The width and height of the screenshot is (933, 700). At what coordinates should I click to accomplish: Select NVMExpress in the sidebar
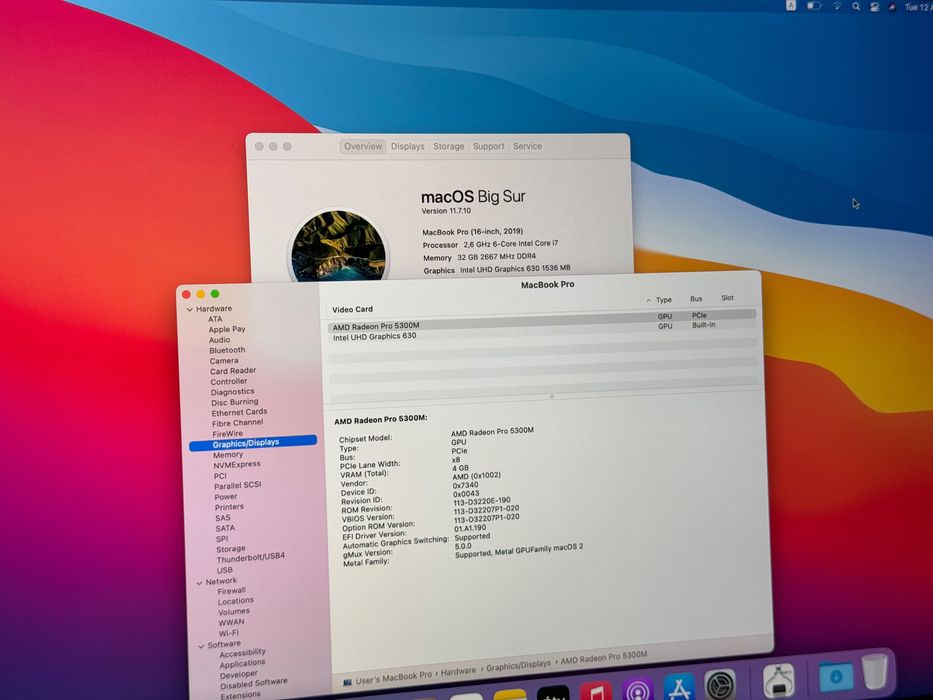tap(237, 465)
